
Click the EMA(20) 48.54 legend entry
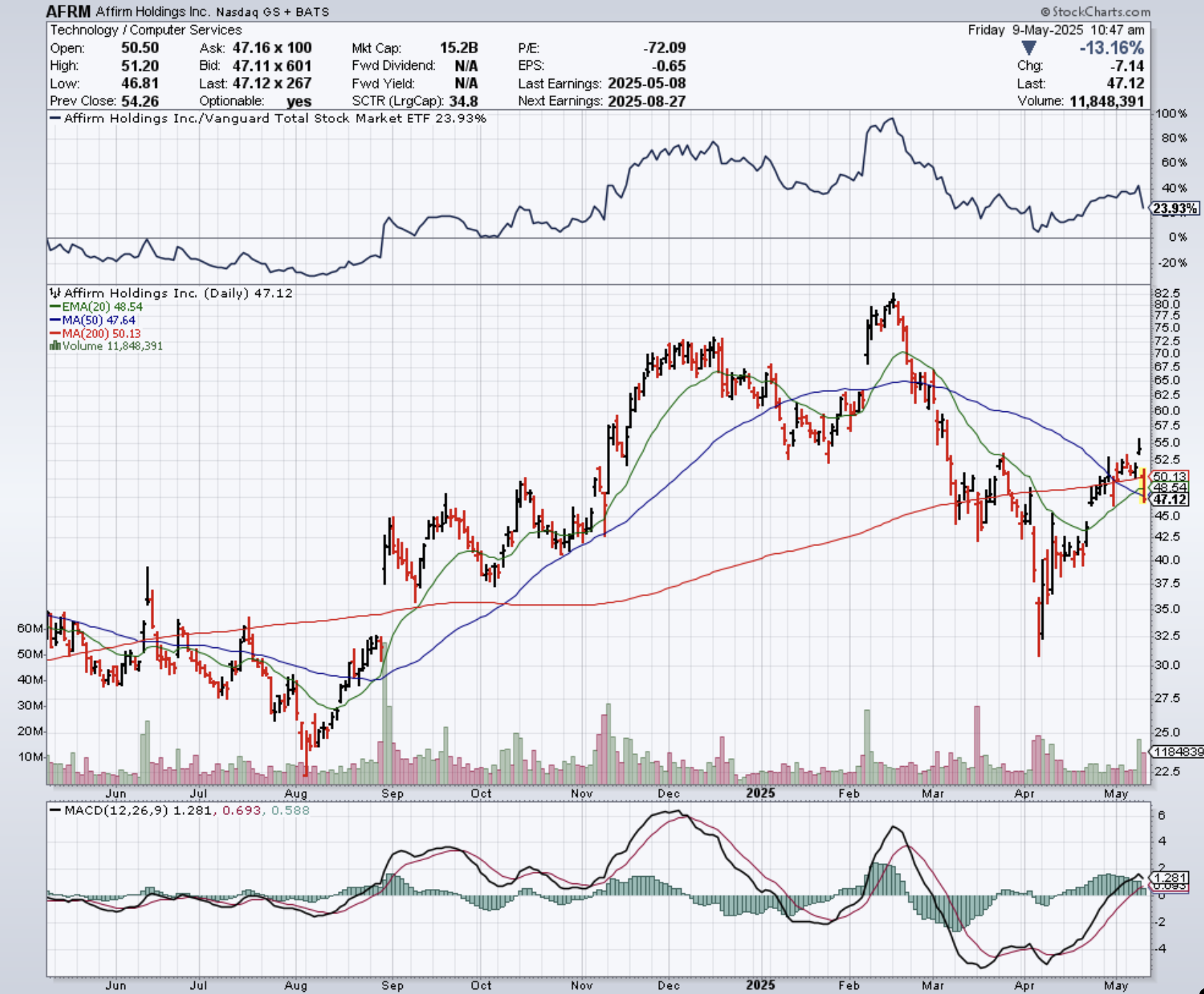(96, 307)
